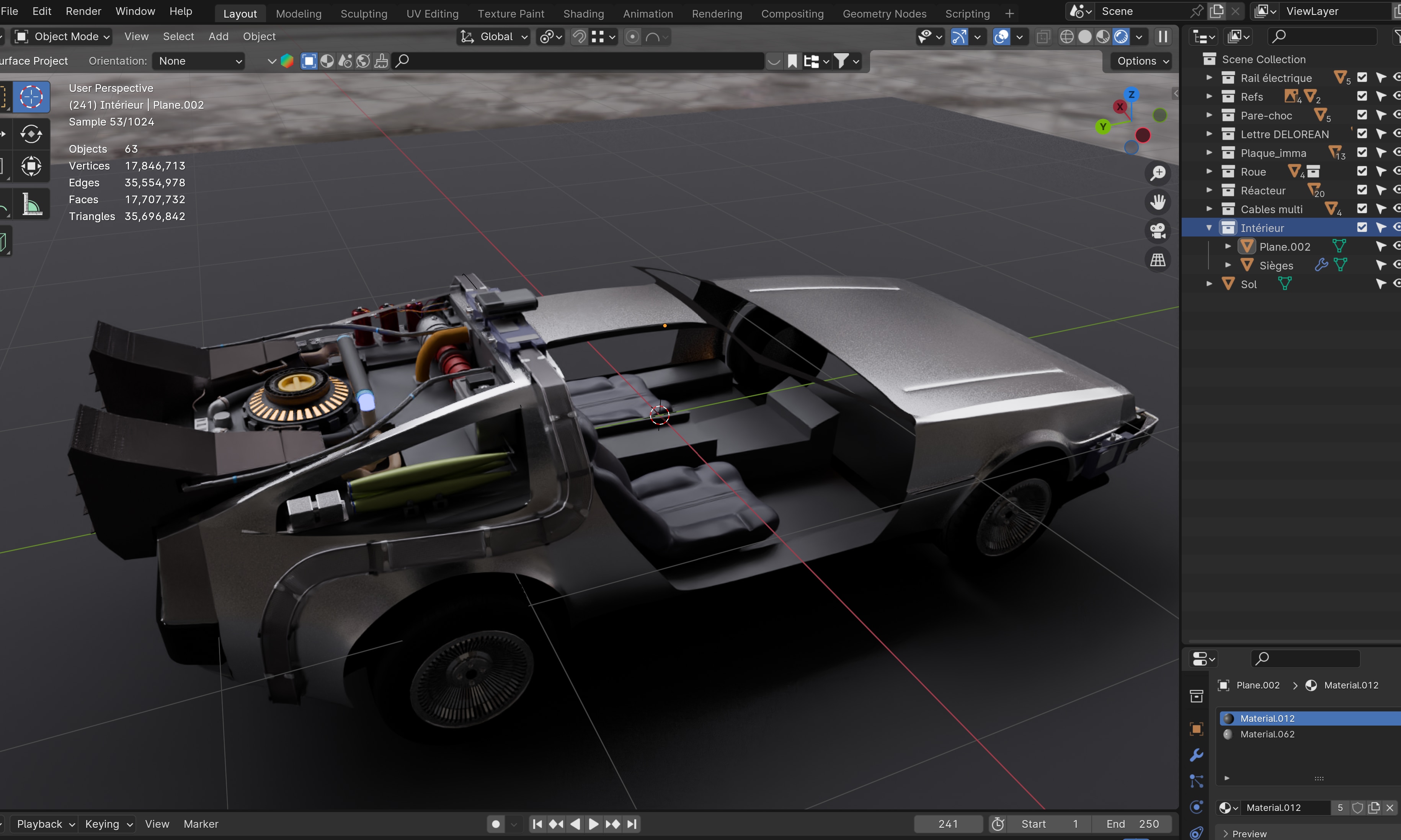Play the animation in reverse
The image size is (1401, 840).
point(575,824)
